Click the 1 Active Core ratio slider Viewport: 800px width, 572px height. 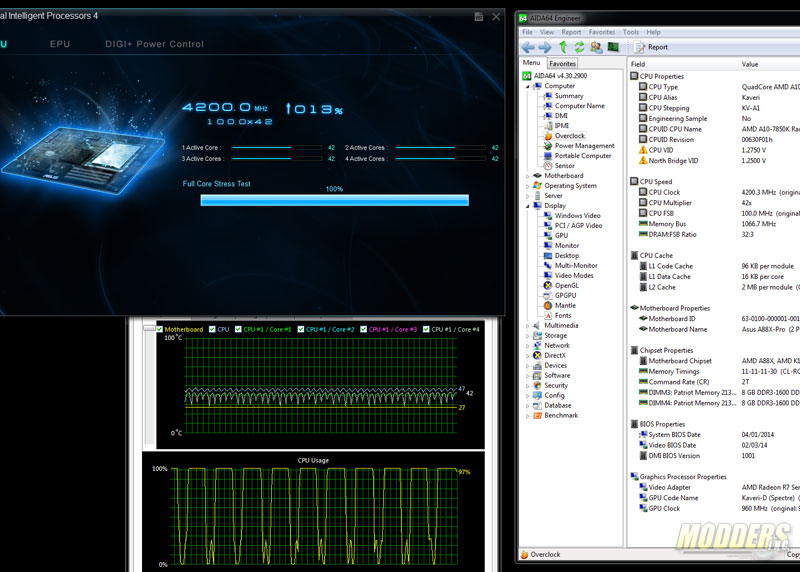[x=277, y=147]
